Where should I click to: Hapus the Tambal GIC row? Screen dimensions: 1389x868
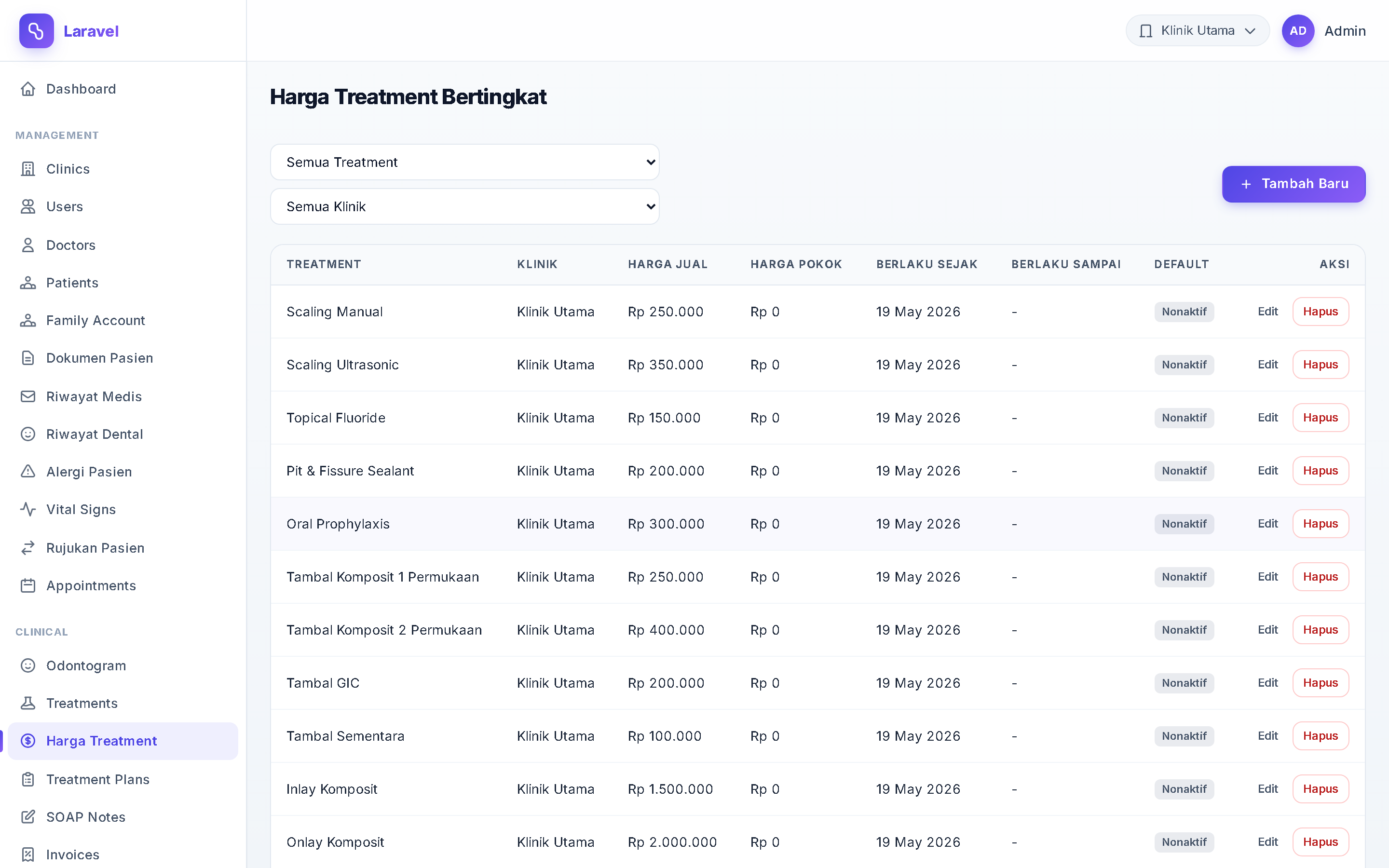coord(1320,683)
